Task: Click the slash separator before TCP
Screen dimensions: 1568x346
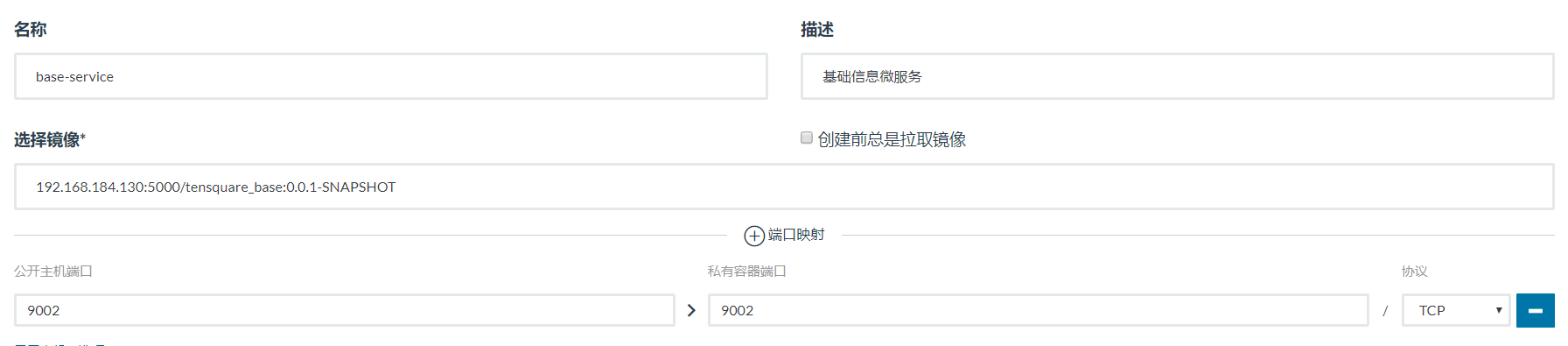Action: [1385, 311]
